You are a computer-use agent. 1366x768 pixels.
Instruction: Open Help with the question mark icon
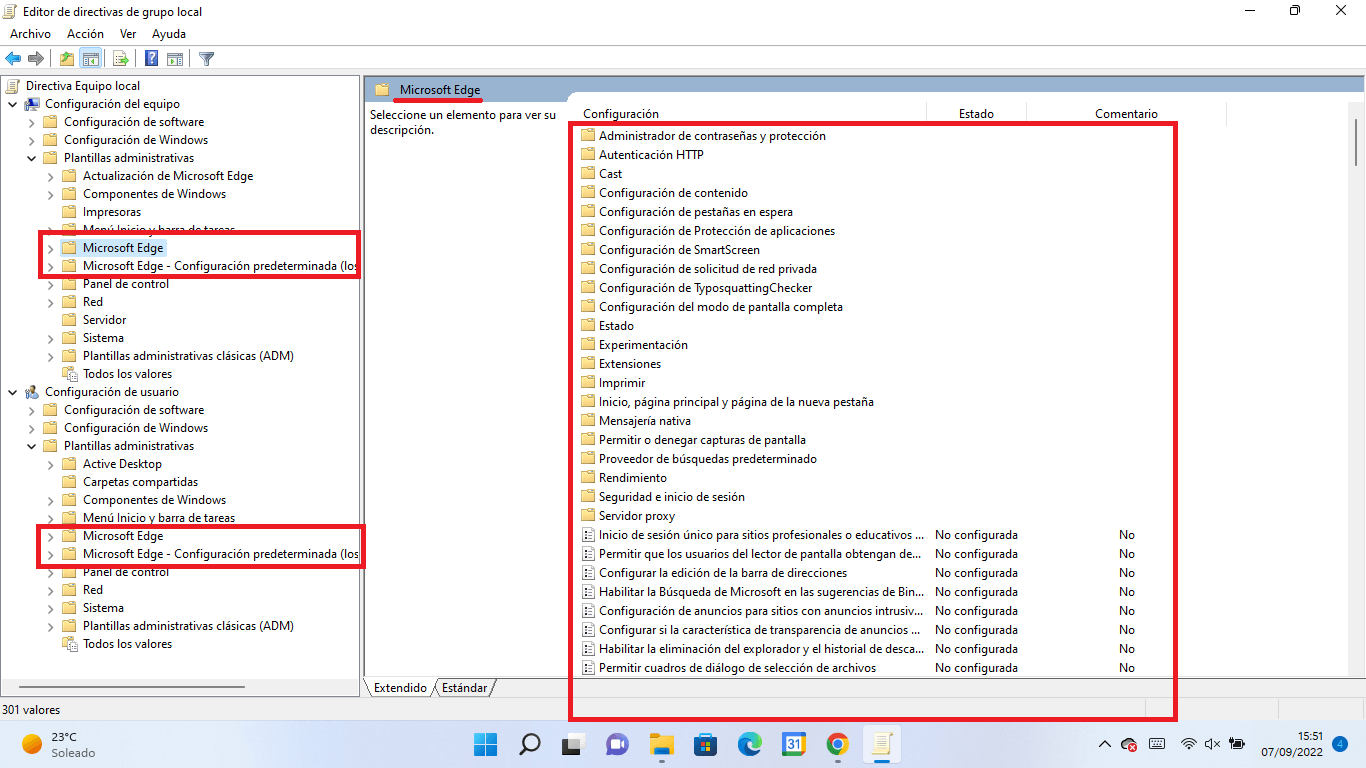[x=152, y=59]
